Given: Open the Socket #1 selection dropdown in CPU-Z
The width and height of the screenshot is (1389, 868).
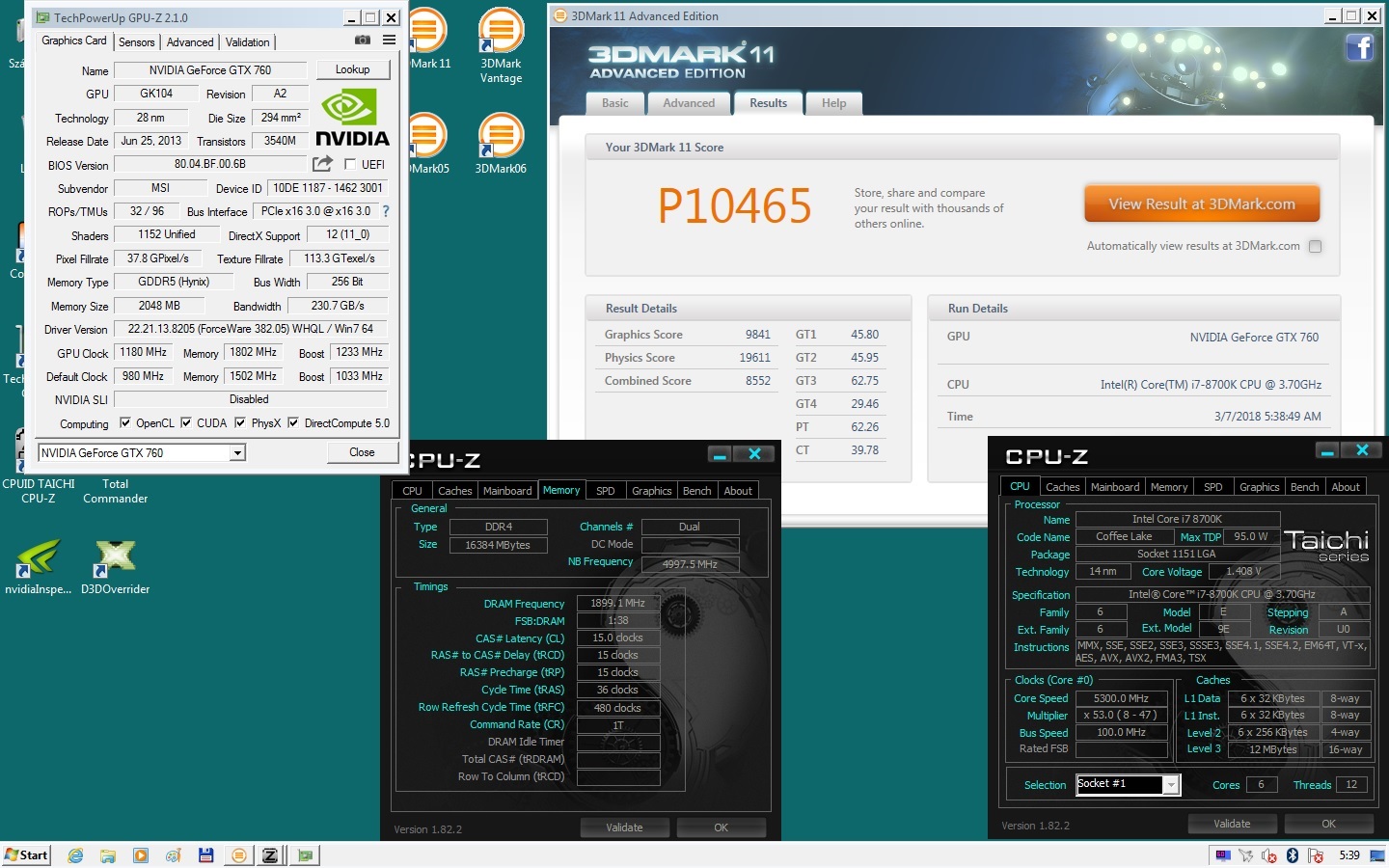Looking at the screenshot, I should (1171, 785).
